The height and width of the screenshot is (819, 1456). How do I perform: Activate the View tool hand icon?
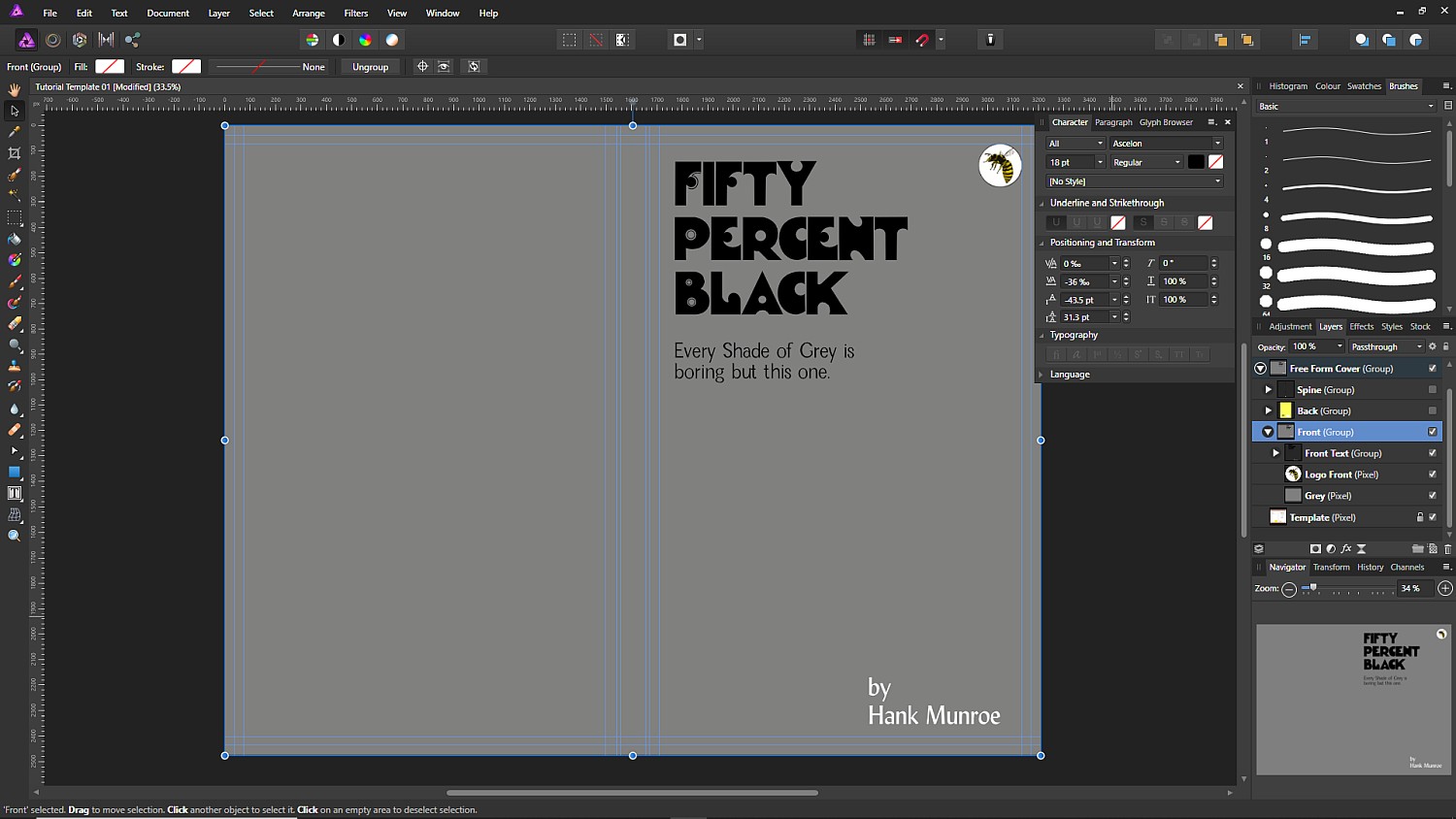pos(14,90)
